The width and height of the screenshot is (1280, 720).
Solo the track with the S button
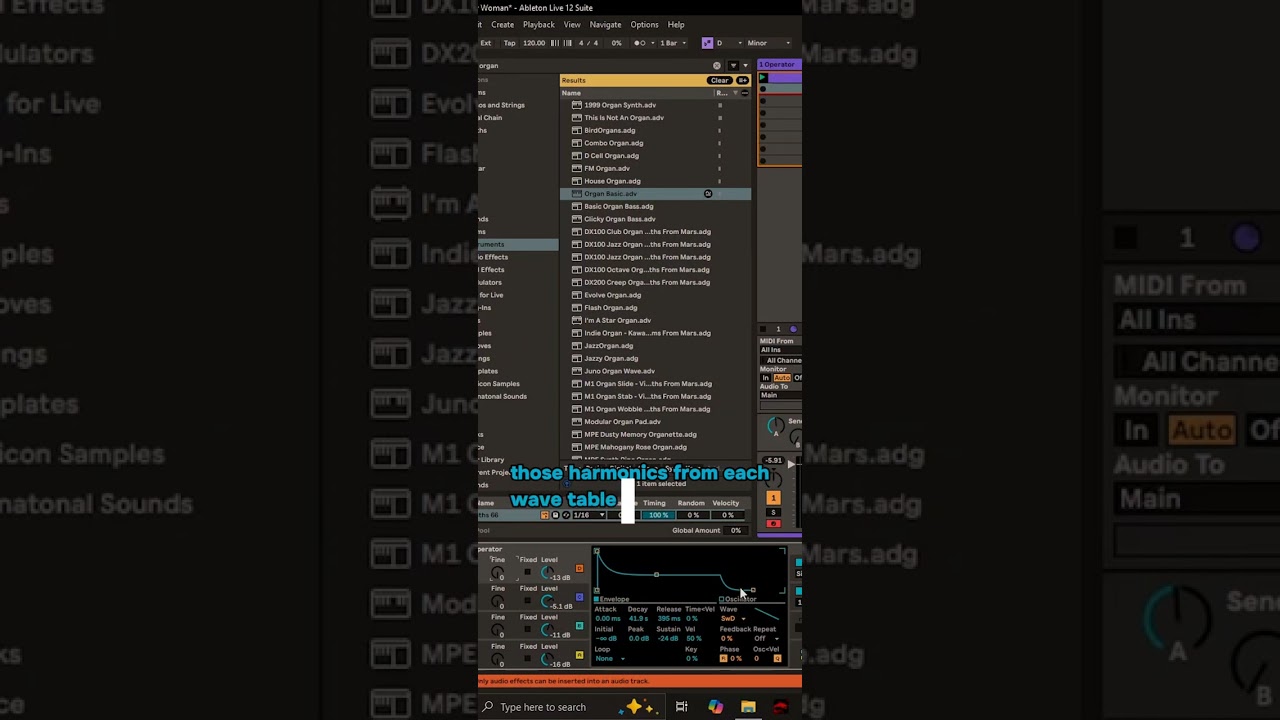[773, 512]
